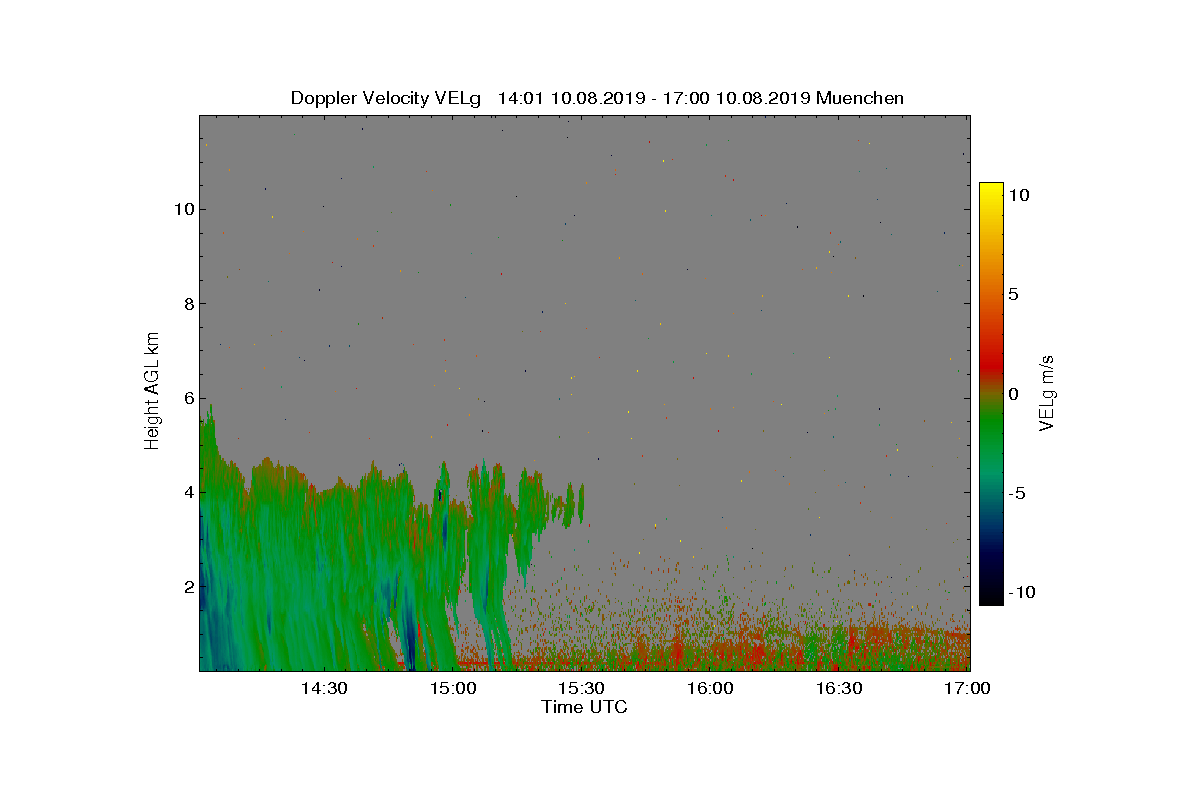Click the 15:30 time tick label
The height and width of the screenshot is (800, 1200).
coord(582,688)
